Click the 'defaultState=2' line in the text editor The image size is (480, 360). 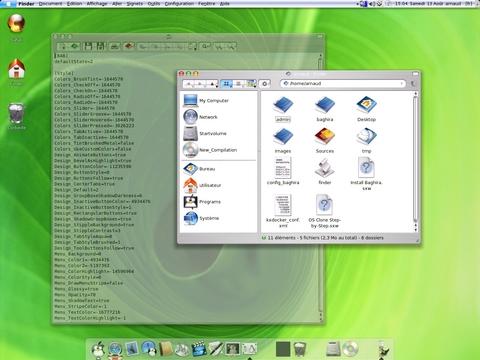[74, 62]
